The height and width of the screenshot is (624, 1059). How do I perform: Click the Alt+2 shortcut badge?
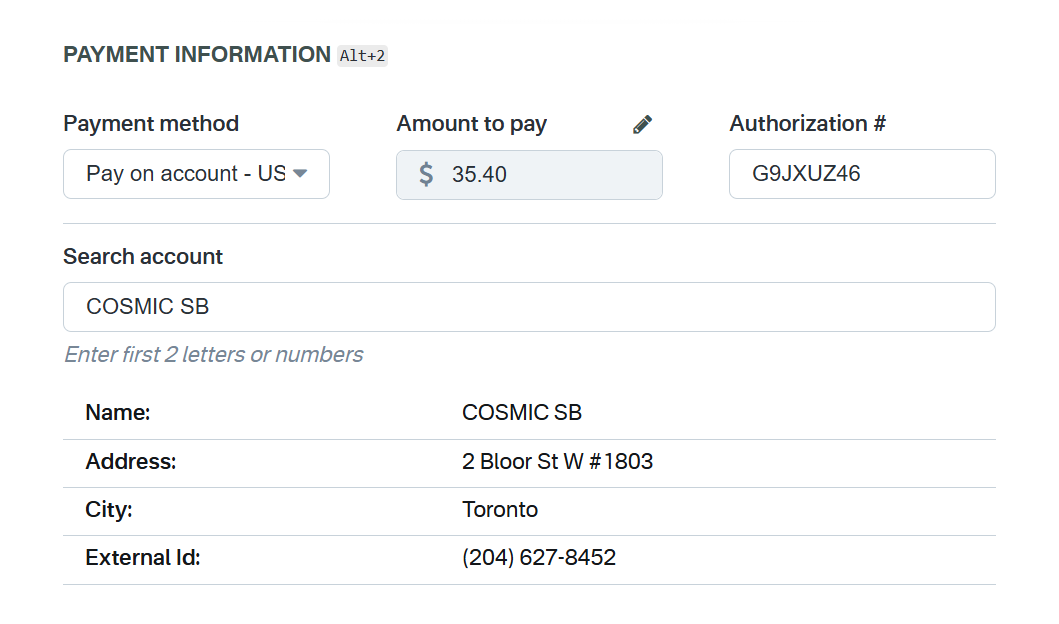coord(362,56)
